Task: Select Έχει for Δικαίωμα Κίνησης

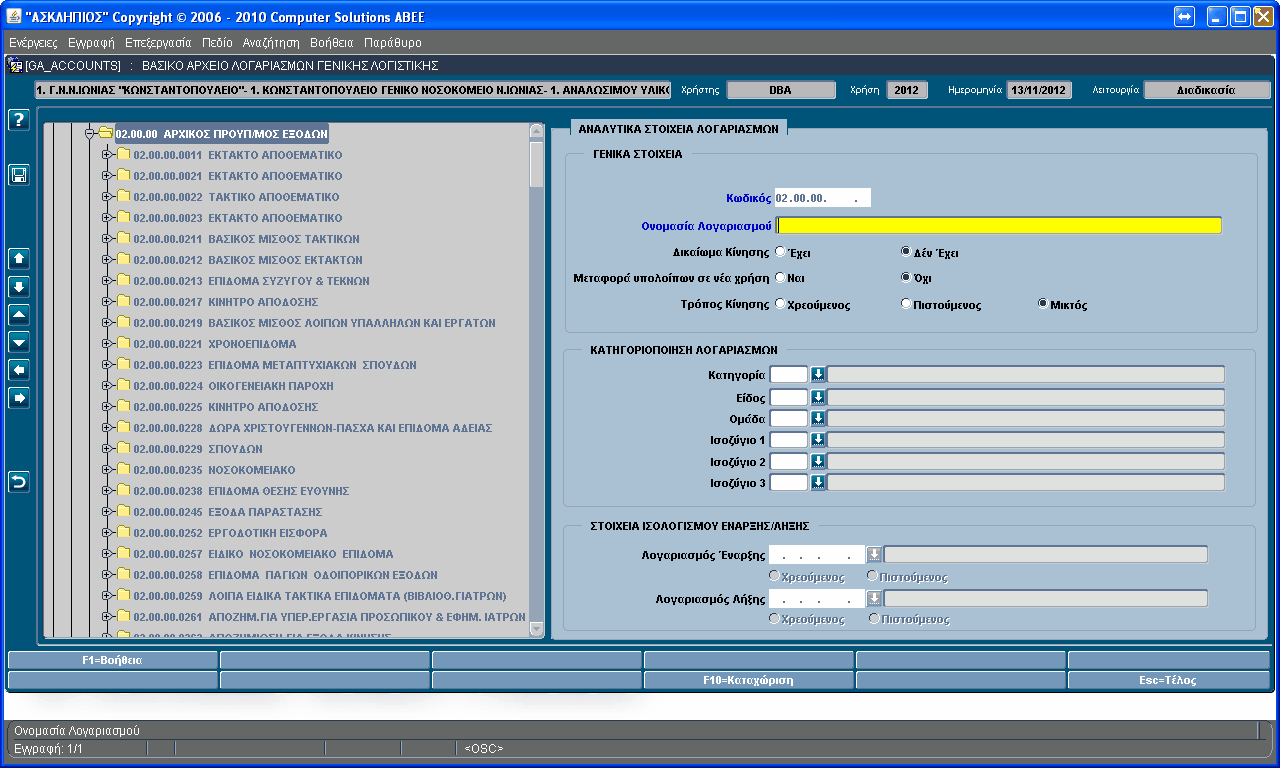Action: 780,253
